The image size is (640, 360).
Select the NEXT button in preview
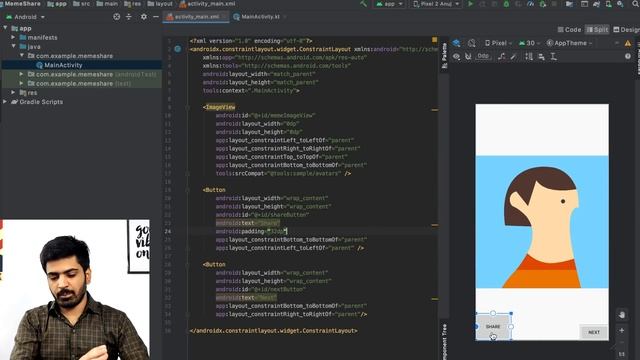[x=594, y=332]
